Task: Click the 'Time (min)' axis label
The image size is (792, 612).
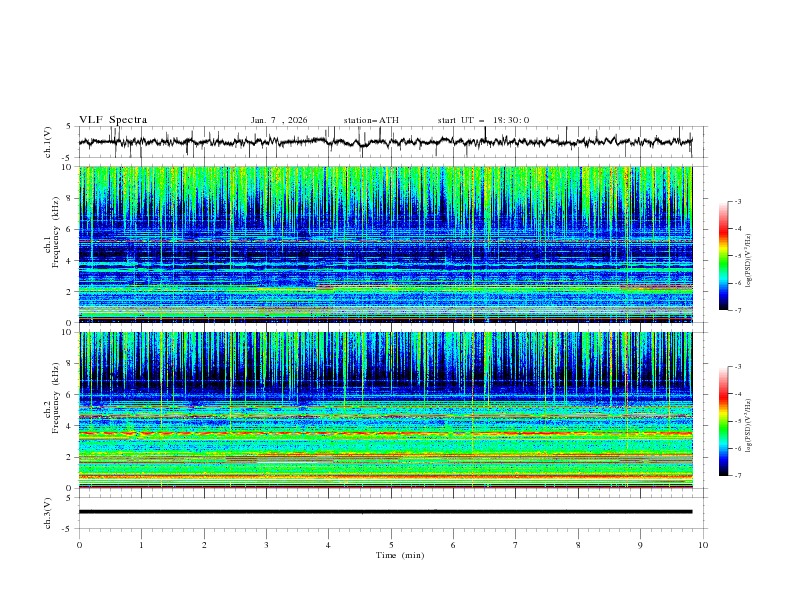Action: (x=400, y=555)
